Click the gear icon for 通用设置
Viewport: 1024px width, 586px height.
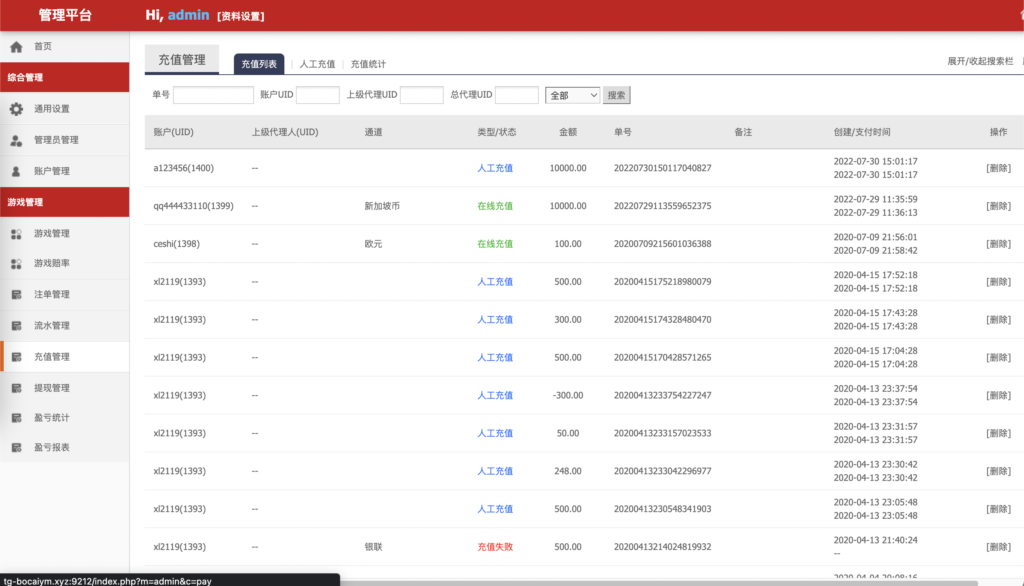[16, 109]
